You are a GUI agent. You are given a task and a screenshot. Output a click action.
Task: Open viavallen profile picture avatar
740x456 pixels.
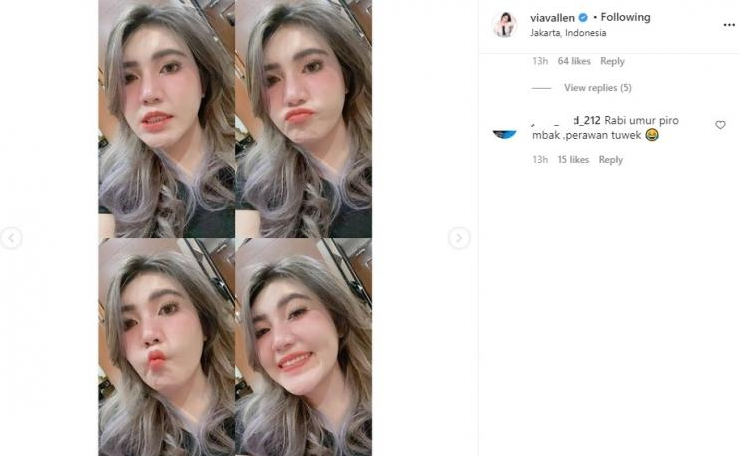(505, 25)
